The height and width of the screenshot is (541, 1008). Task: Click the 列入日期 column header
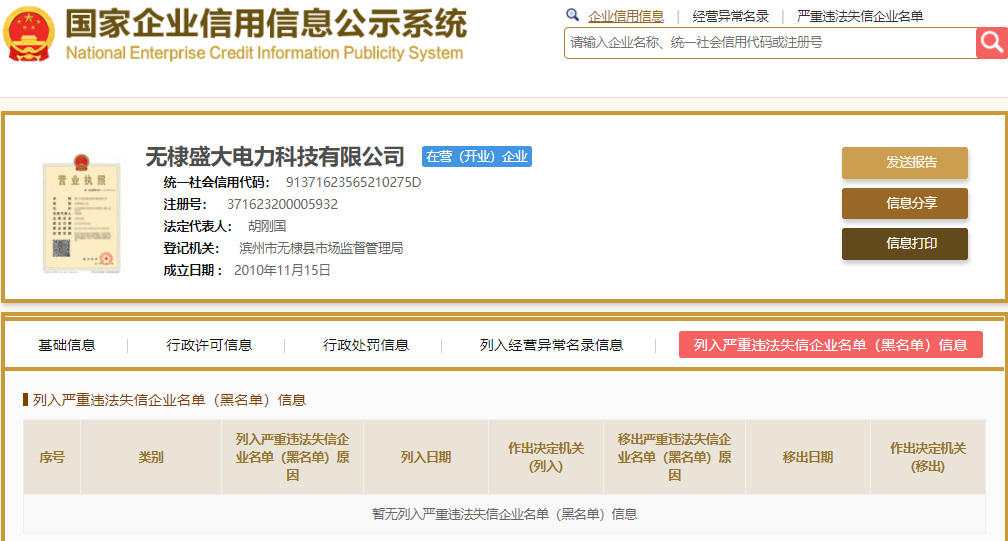click(426, 457)
